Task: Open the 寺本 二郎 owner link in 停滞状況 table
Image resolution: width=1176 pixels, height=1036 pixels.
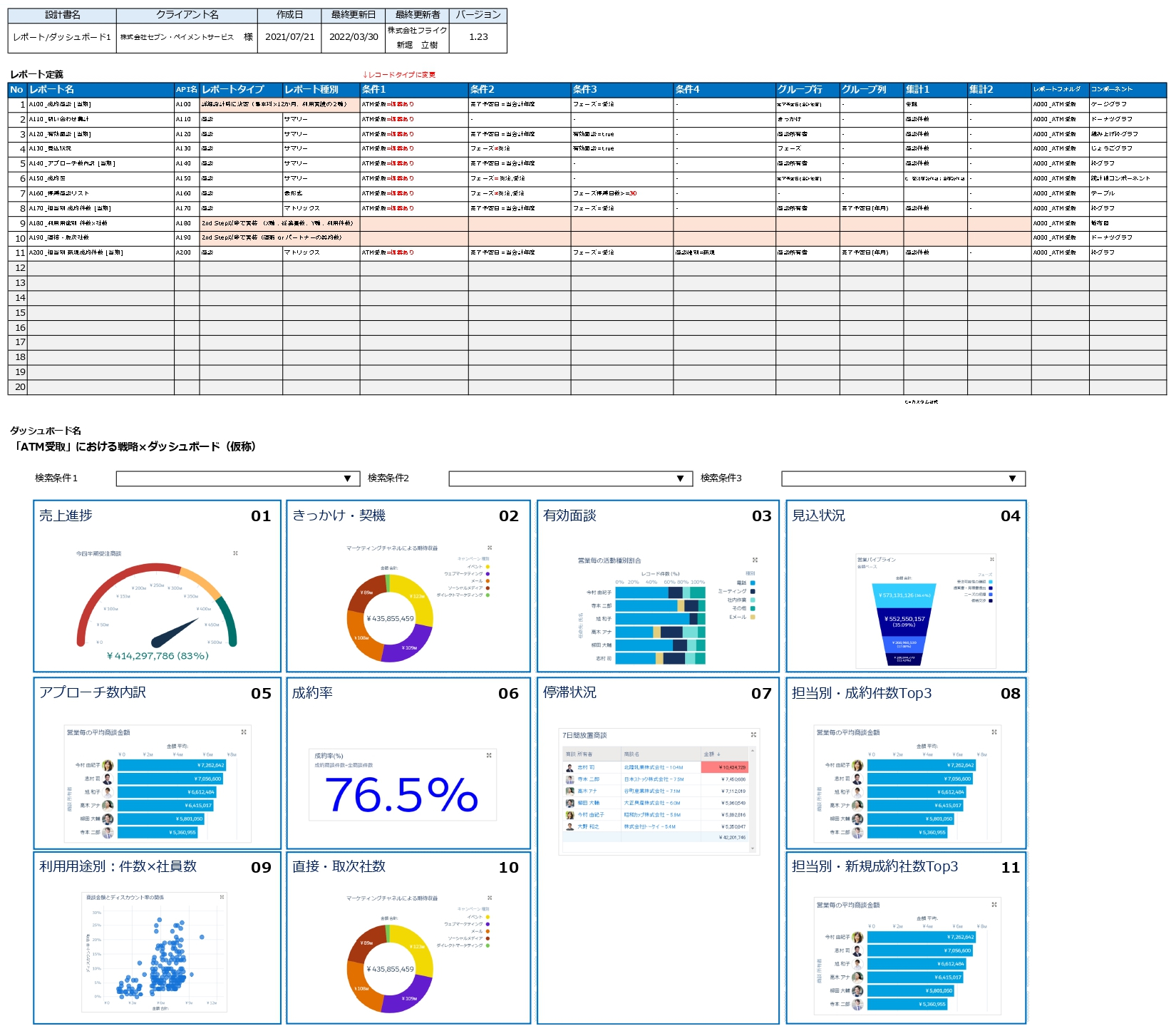Action: [589, 779]
